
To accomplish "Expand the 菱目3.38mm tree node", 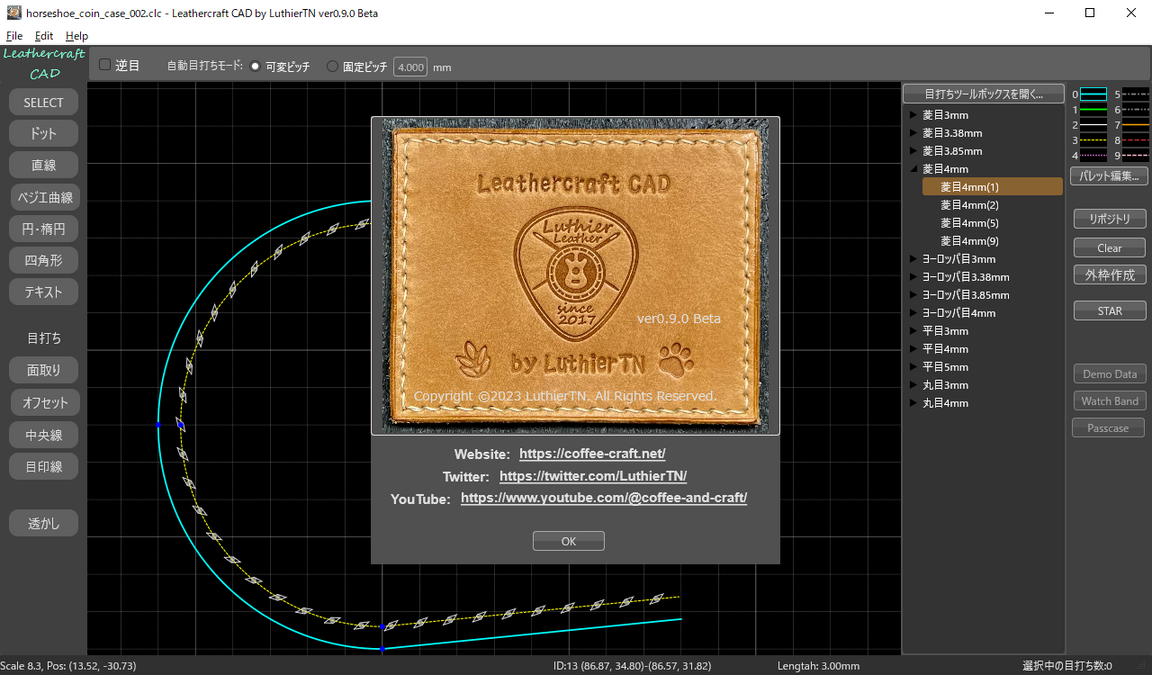I will pos(913,133).
